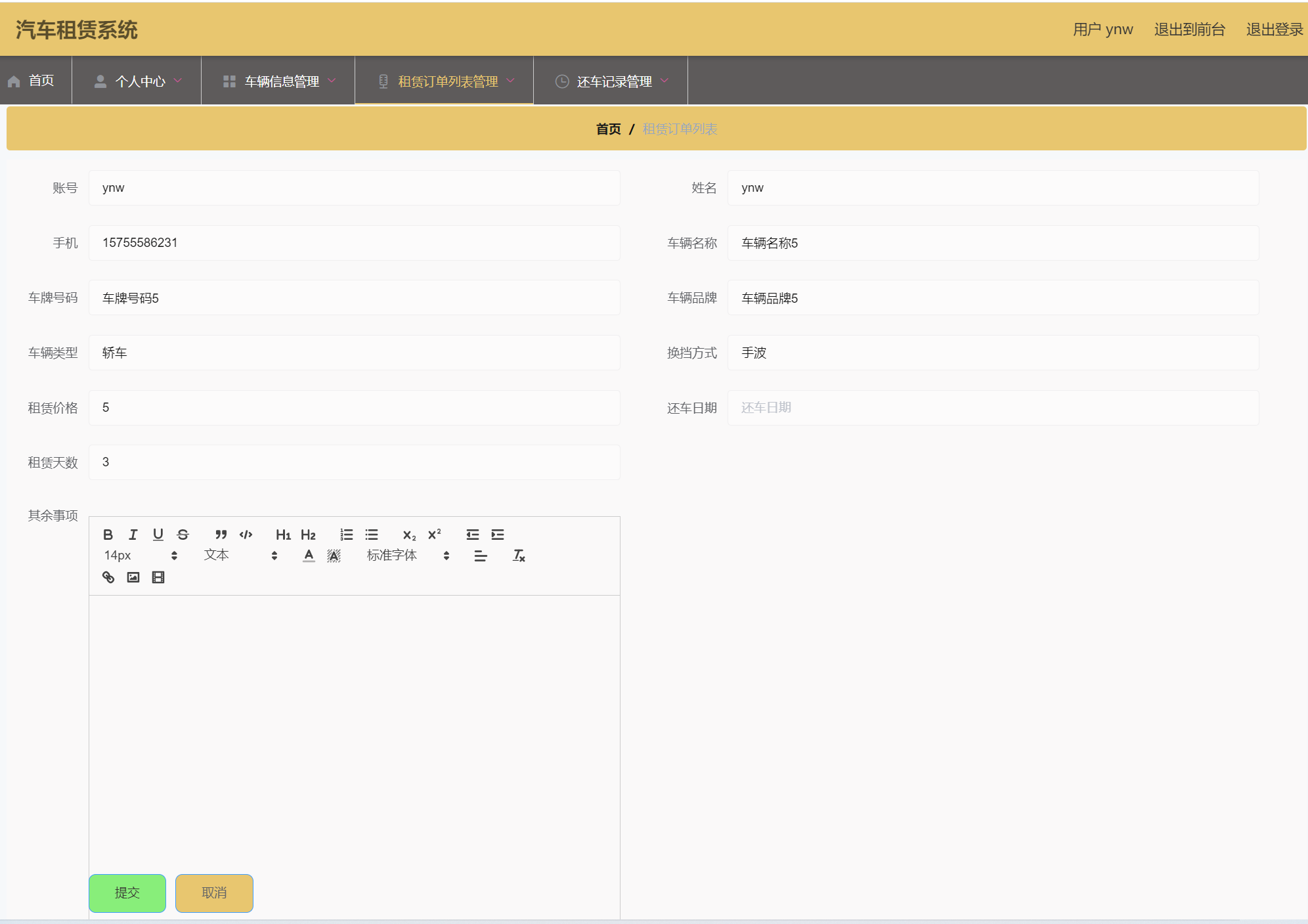The width and height of the screenshot is (1308, 924).
Task: Open the 标准字体 font dropdown
Action: (407, 556)
